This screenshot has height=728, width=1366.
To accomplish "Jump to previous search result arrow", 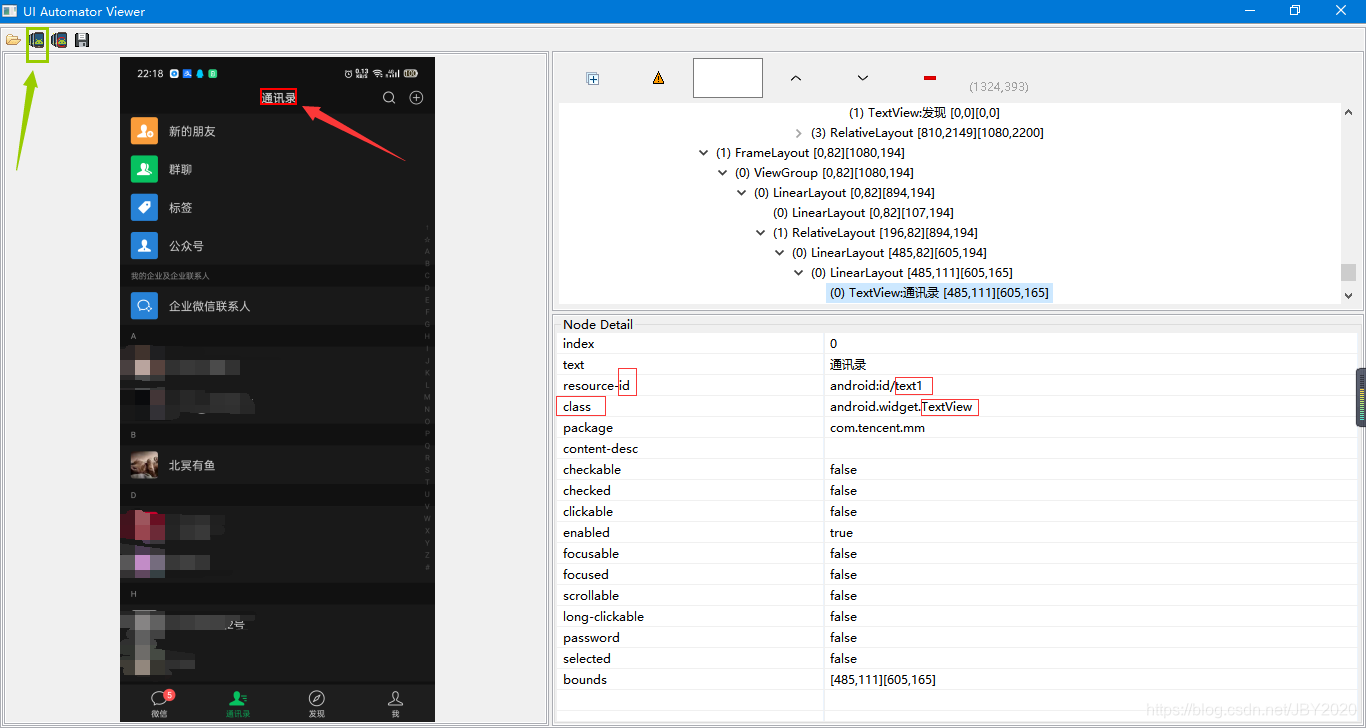I will pos(796,77).
